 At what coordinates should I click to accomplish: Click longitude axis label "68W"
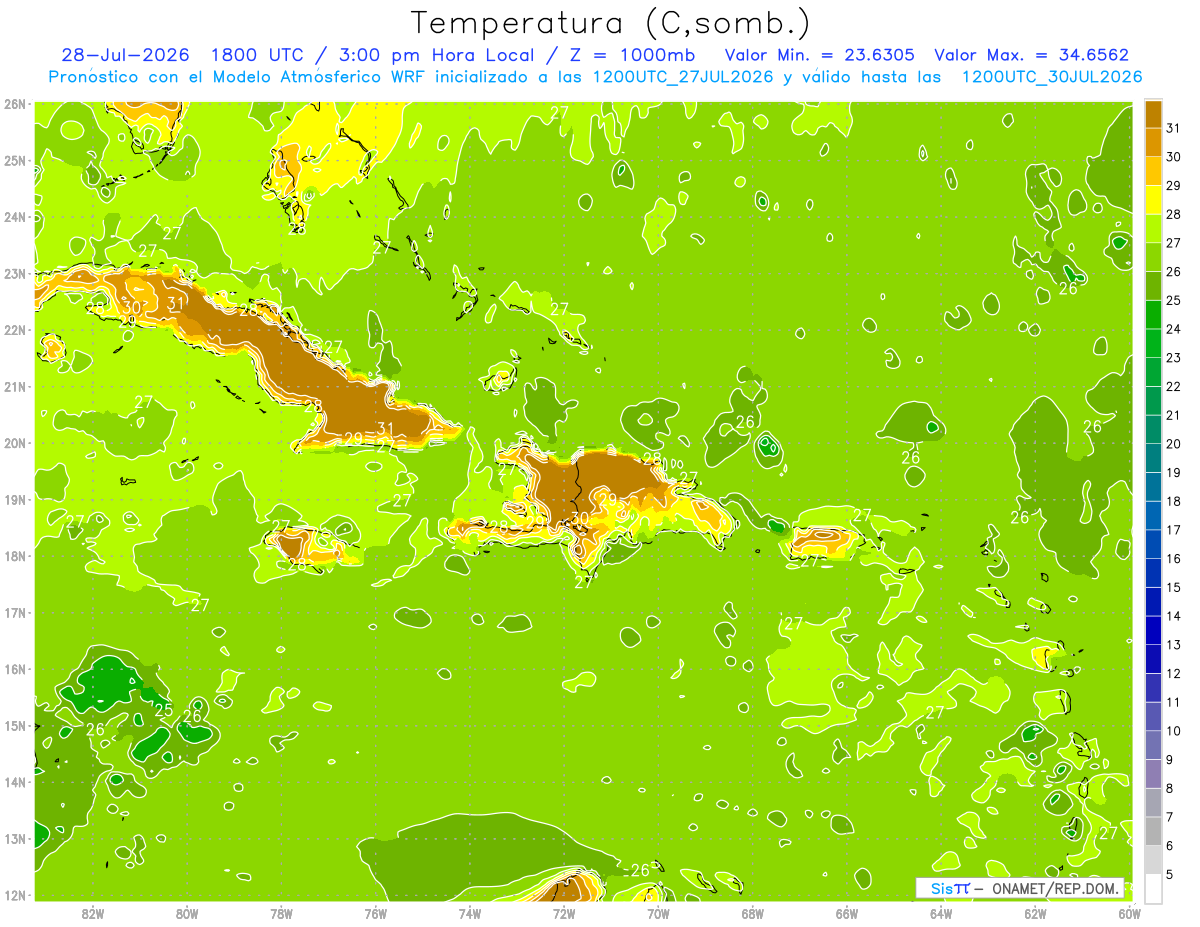coord(752,914)
